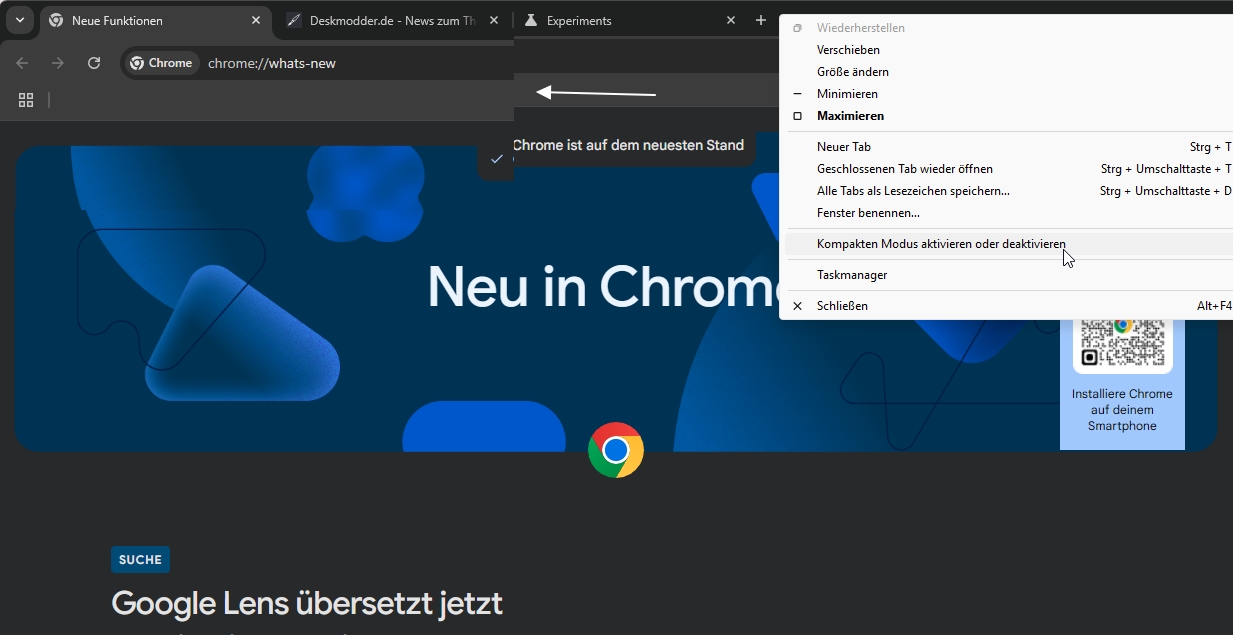Select Neuer Tab from context menu
The width and height of the screenshot is (1233, 635).
[843, 147]
